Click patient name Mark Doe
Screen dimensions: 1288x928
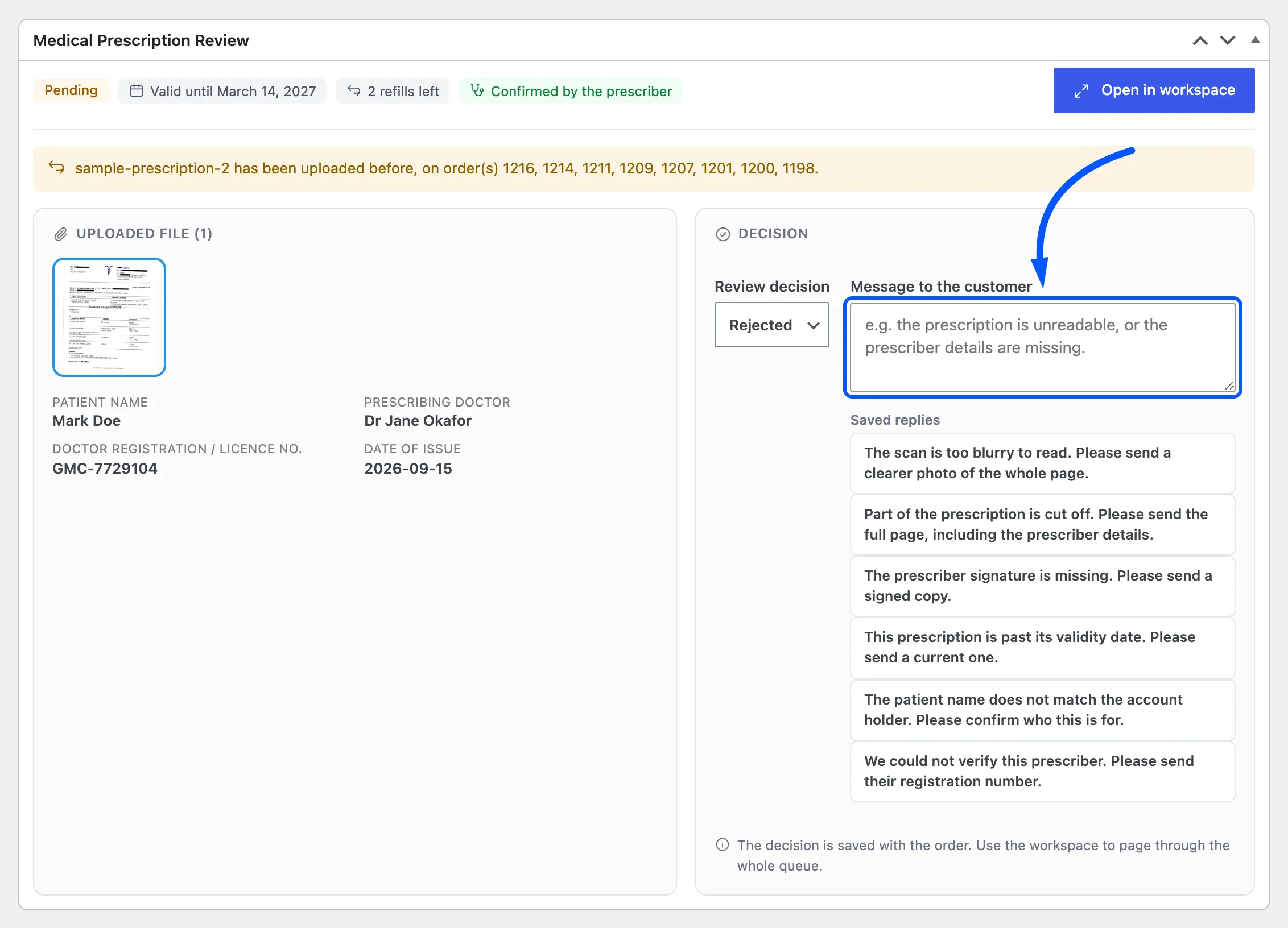click(86, 421)
